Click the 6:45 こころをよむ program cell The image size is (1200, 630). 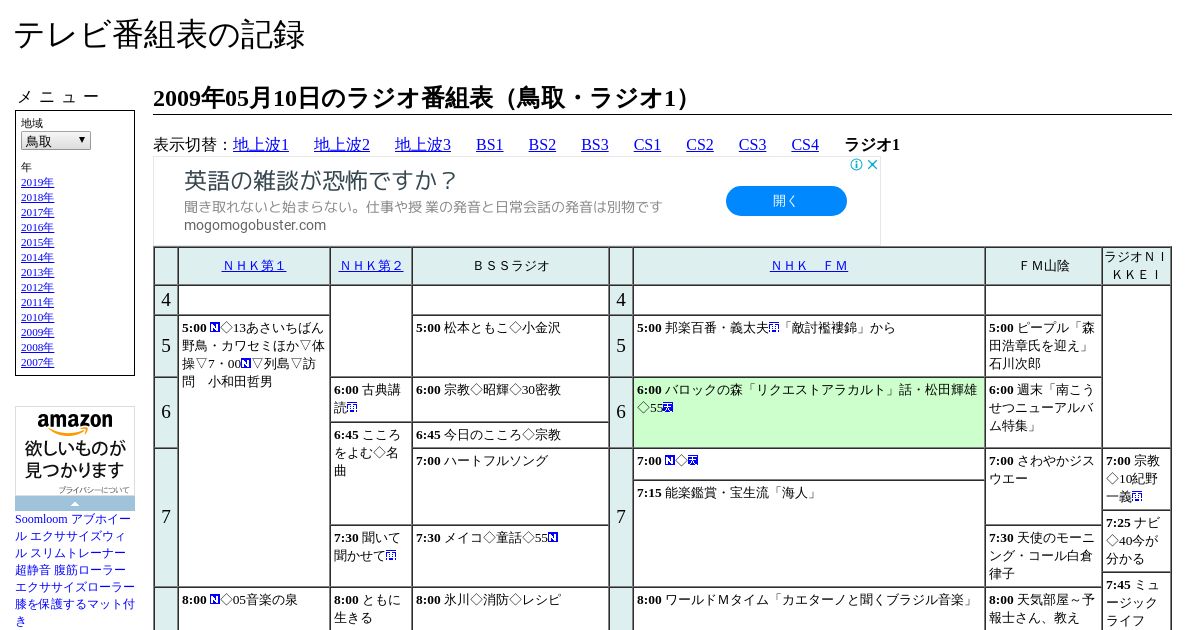click(371, 473)
